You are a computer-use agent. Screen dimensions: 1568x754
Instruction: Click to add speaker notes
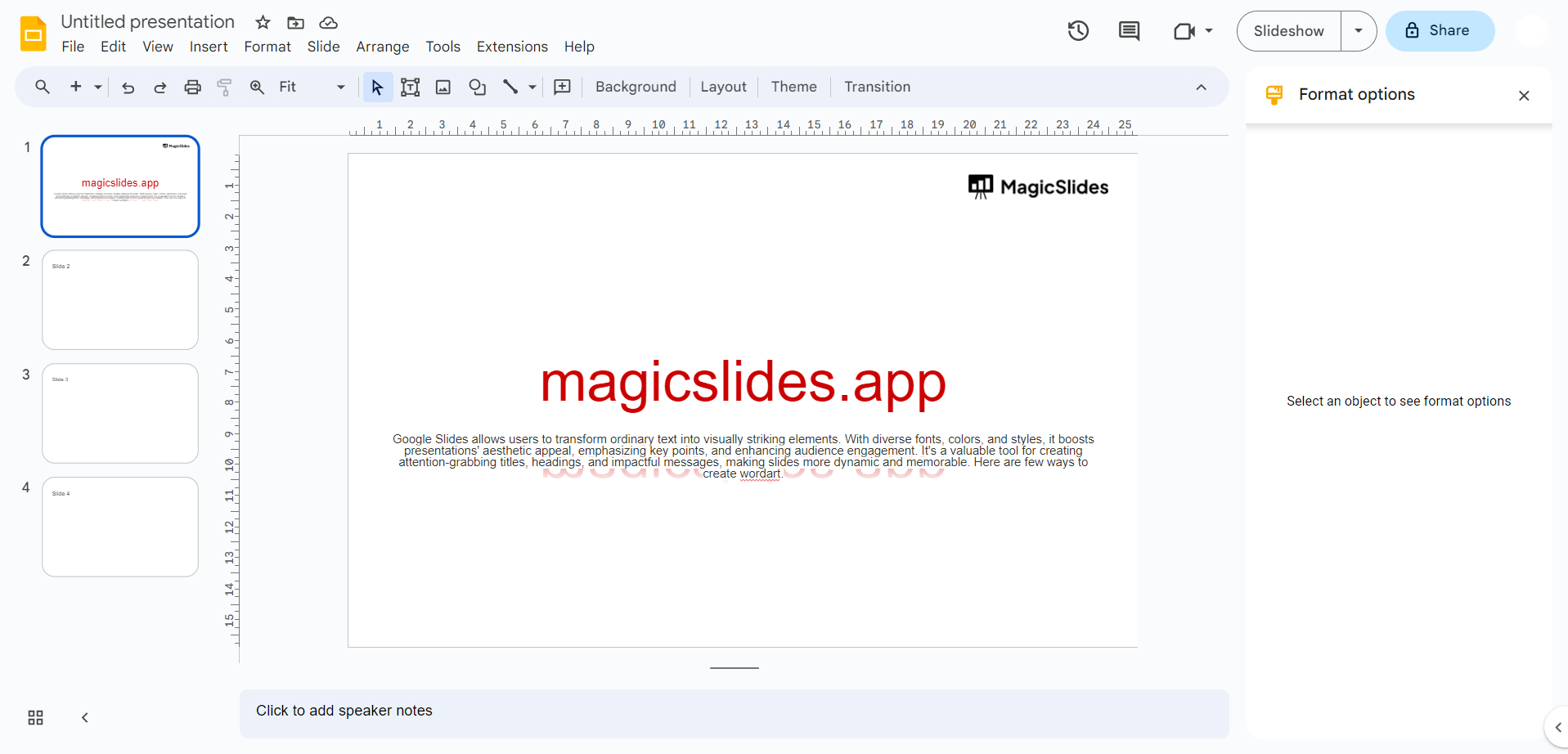pos(734,713)
